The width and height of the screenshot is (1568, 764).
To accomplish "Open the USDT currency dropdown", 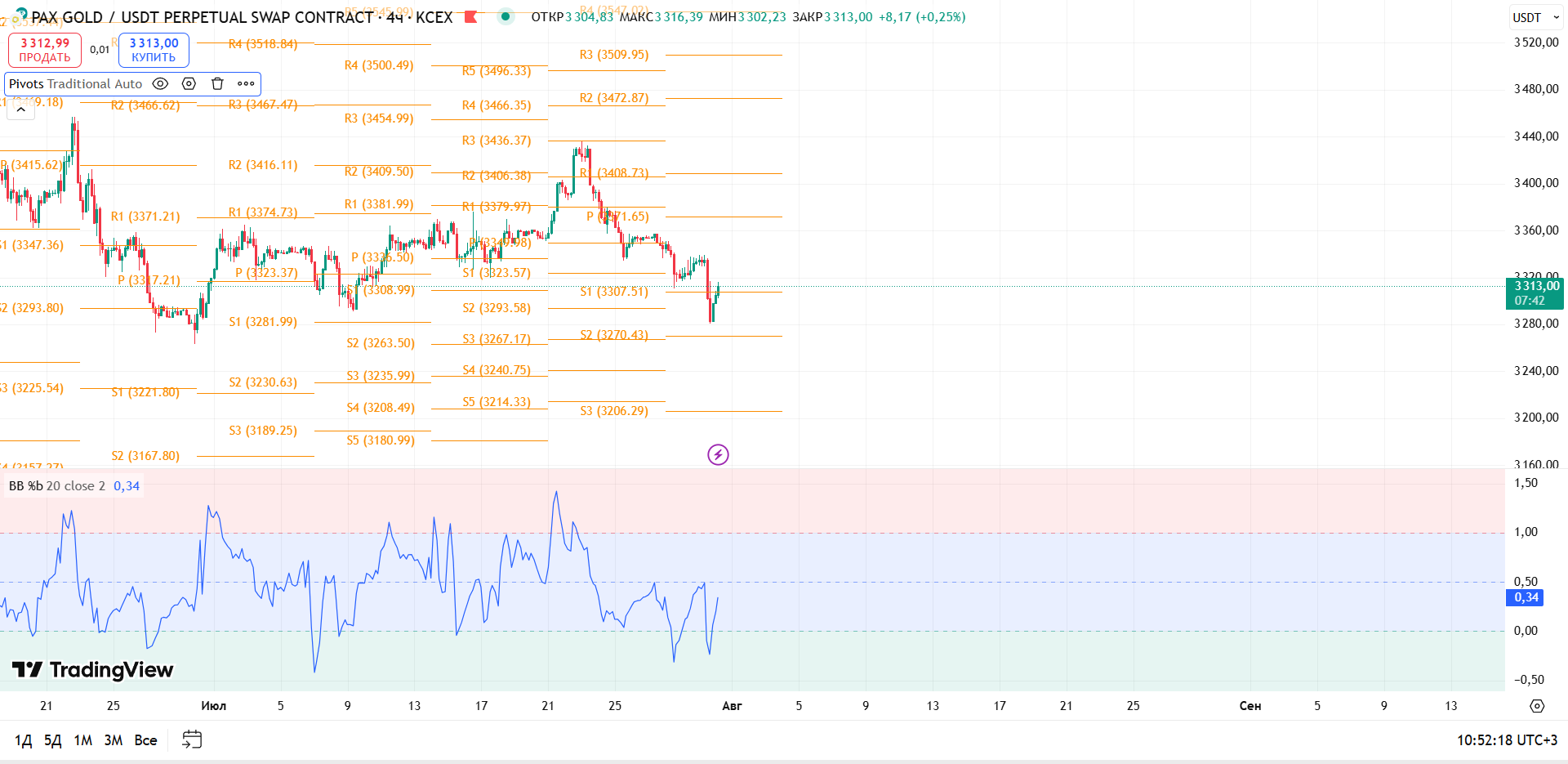I will click(1535, 17).
